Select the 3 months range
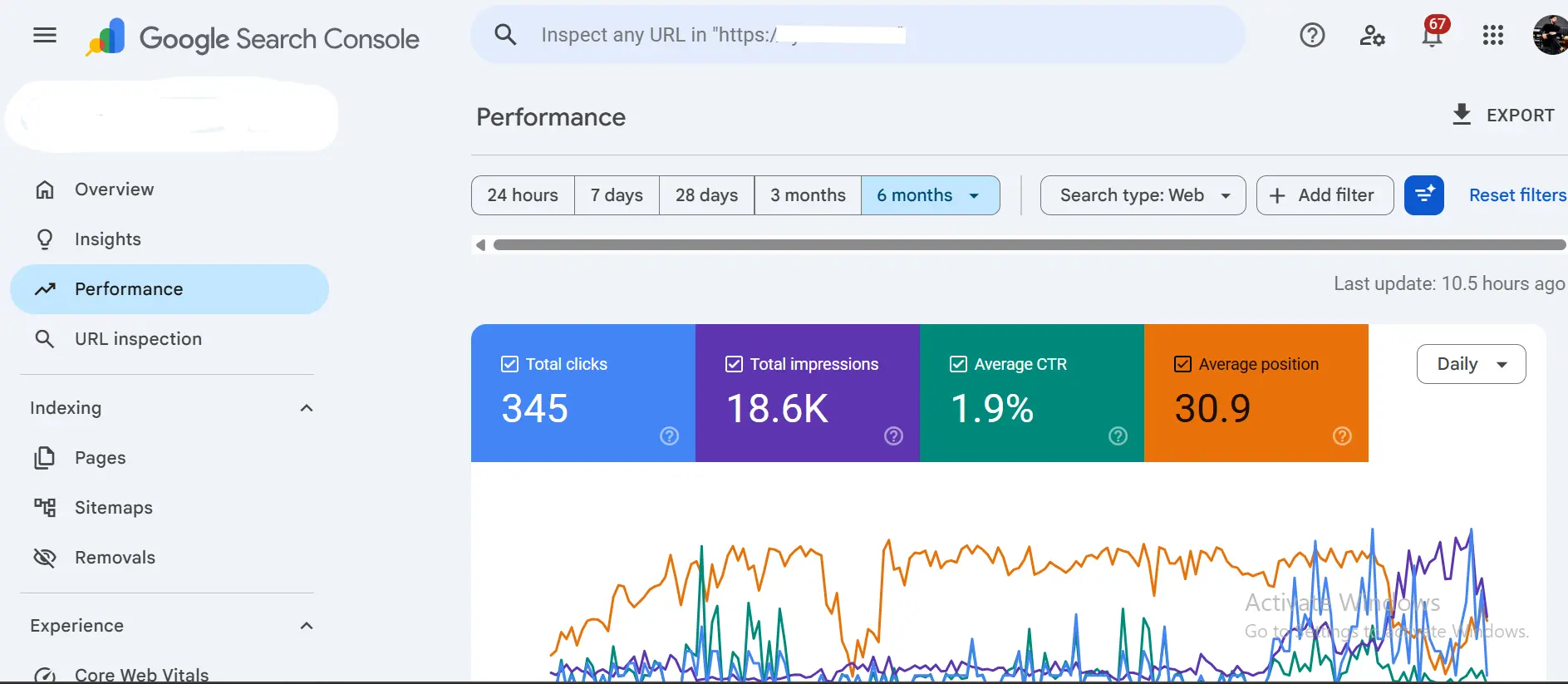Screen dimensions: 1568x684 [x=808, y=195]
